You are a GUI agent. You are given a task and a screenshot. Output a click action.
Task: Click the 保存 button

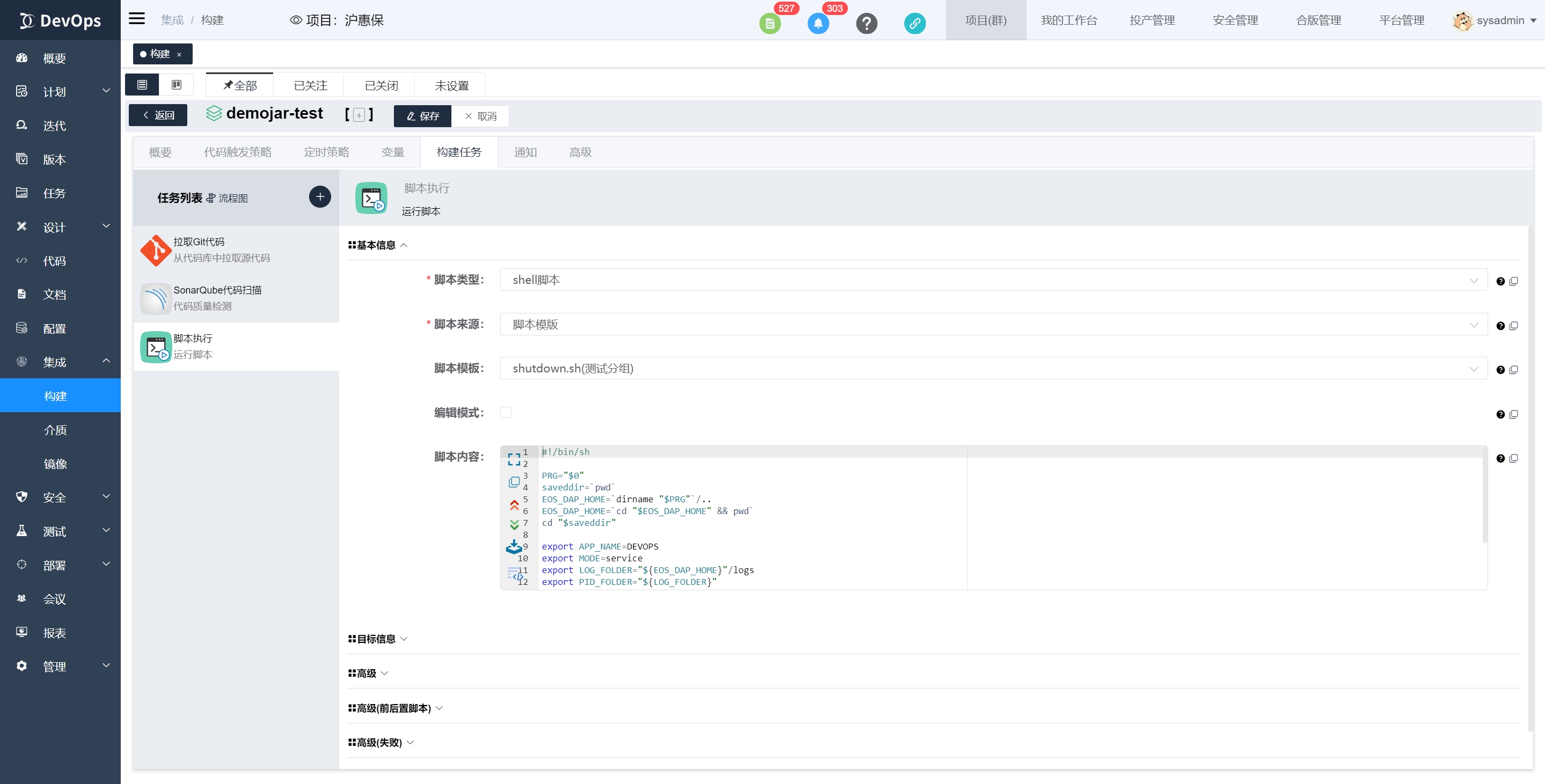pos(422,116)
